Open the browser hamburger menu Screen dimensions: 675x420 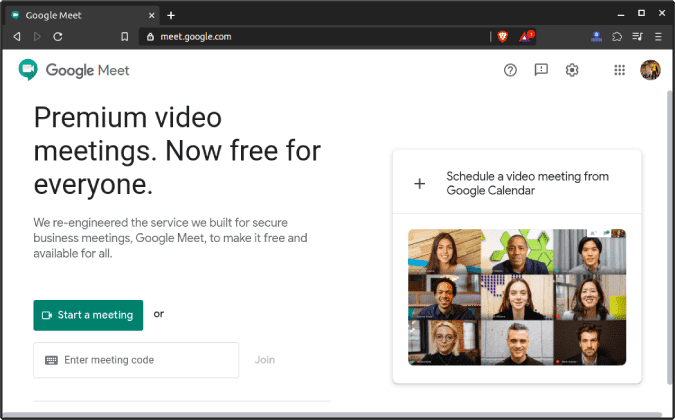(658, 37)
